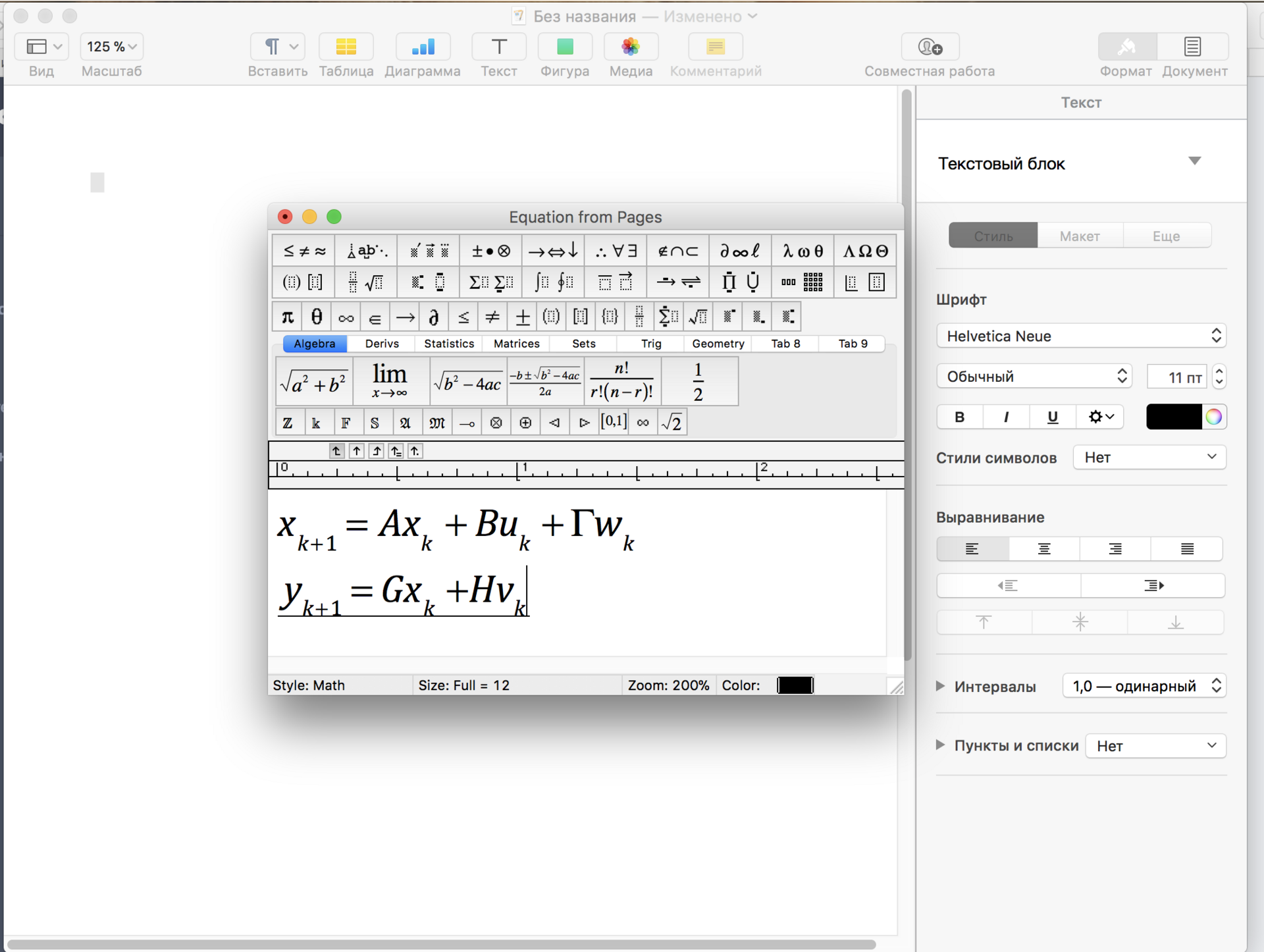The height and width of the screenshot is (952, 1264).
Task: Insert the square root of a²+b² template
Action: [x=315, y=382]
